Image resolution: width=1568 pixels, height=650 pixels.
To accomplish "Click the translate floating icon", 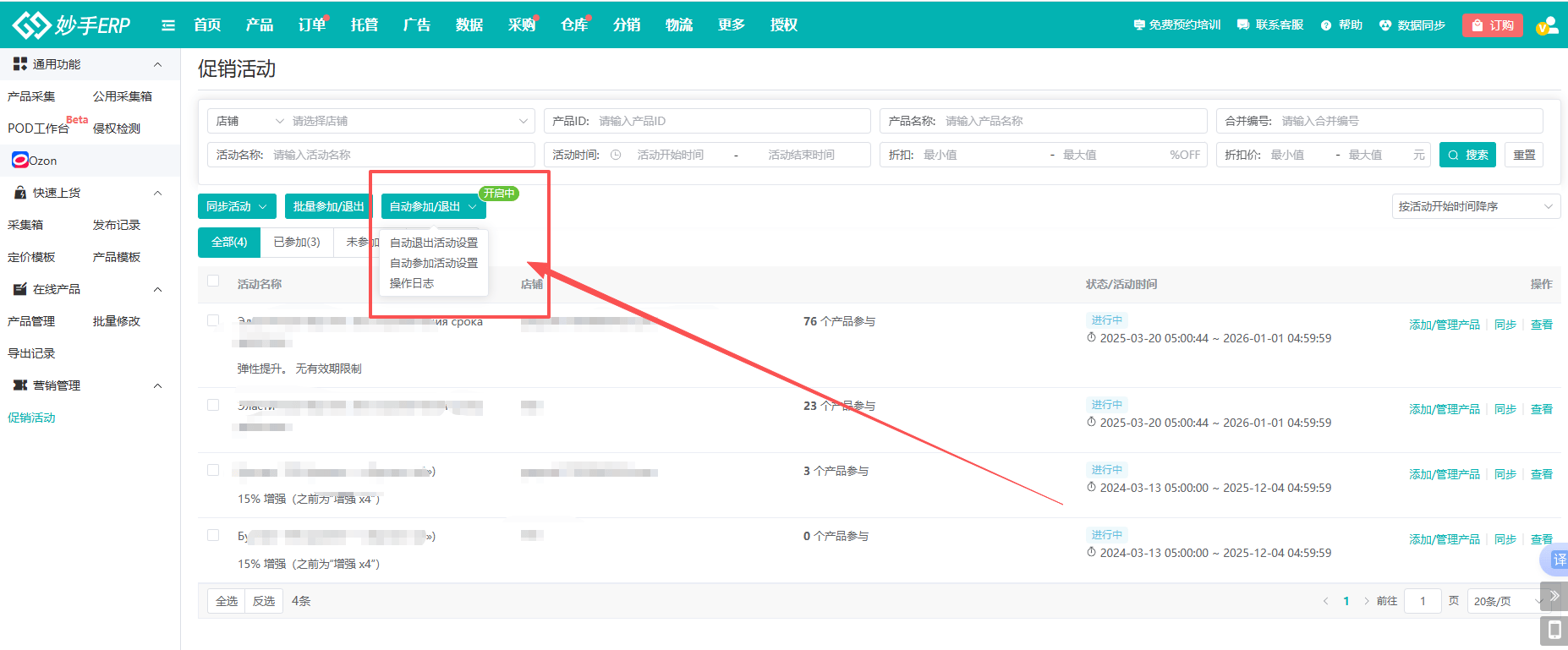I will pos(1558,560).
